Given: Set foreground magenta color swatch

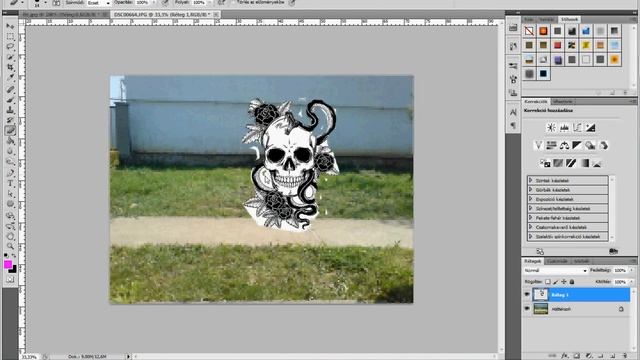Looking at the screenshot, I should pos(7,265).
